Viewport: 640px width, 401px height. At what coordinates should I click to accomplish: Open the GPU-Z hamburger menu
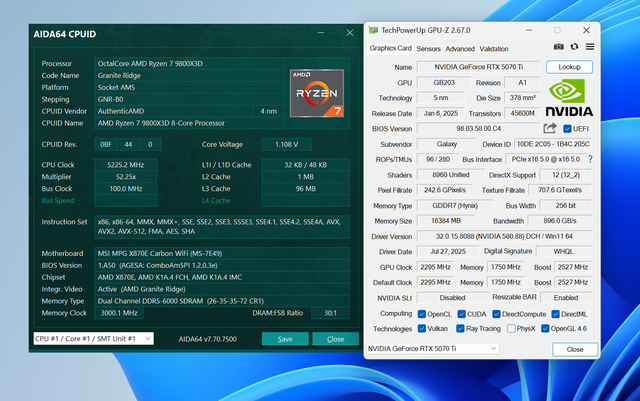pos(590,47)
